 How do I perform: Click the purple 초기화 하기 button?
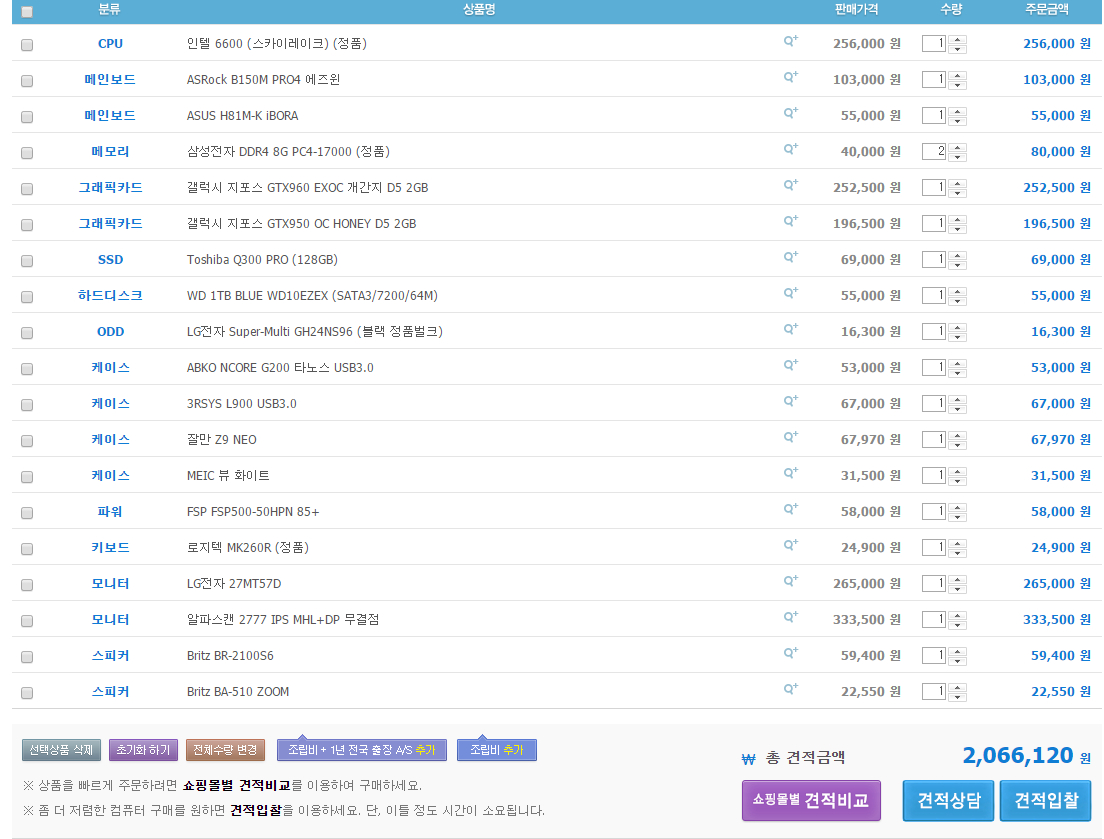144,750
